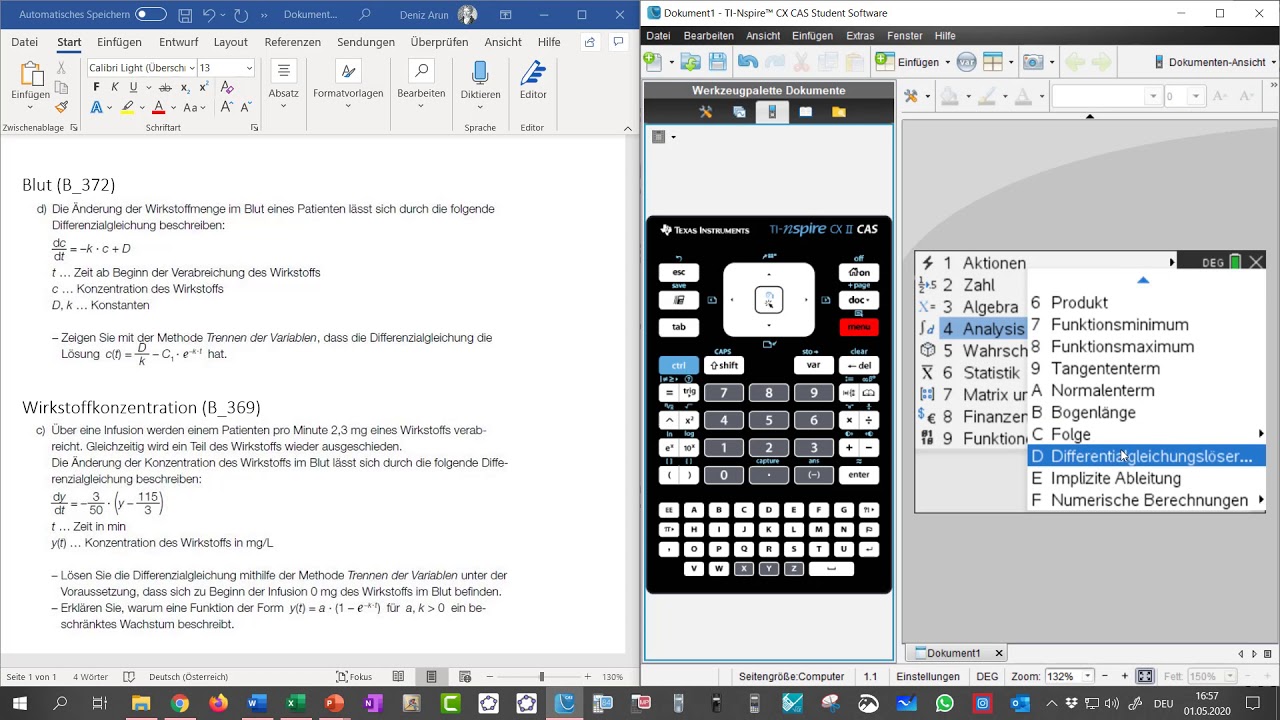Screen dimensions: 1280x720
Task: Open the Word search magnifier in the title bar
Action: (x=365, y=15)
